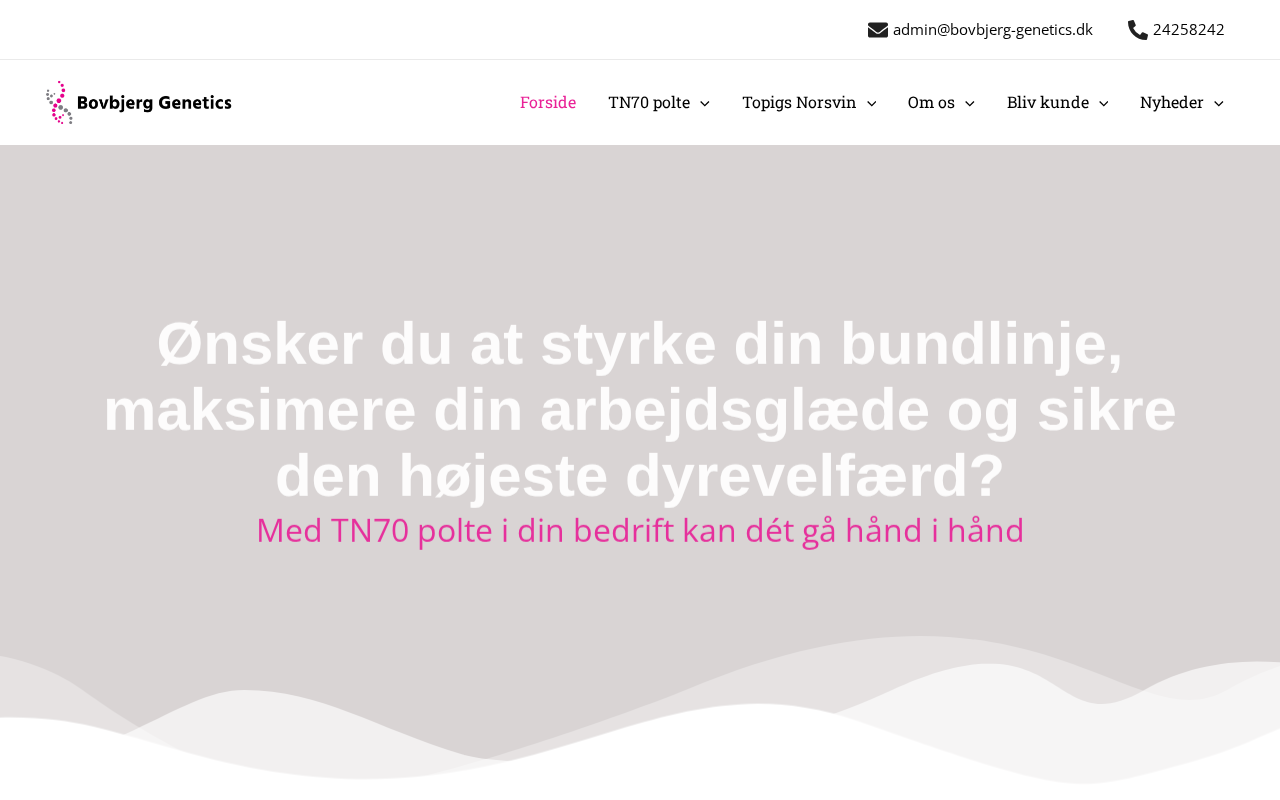The width and height of the screenshot is (1280, 800).
Task: Expand the Bliv kunde dropdown chevron
Action: (x=1103, y=103)
